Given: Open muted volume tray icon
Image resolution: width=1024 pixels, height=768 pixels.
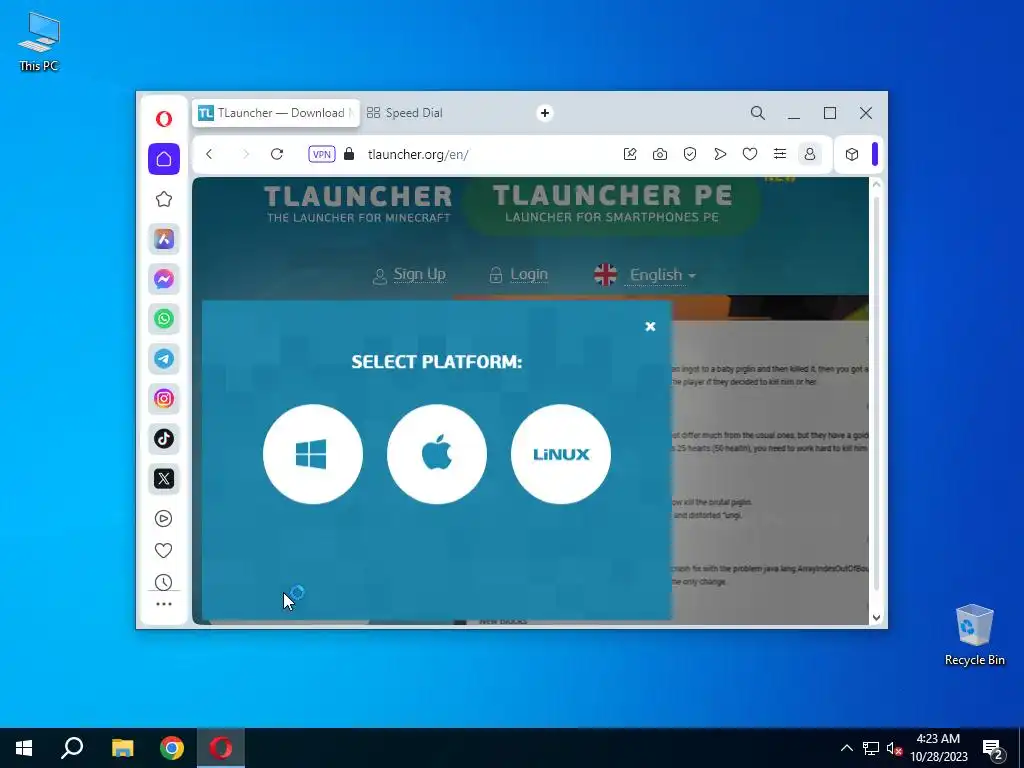Looking at the screenshot, I should pos(895,748).
